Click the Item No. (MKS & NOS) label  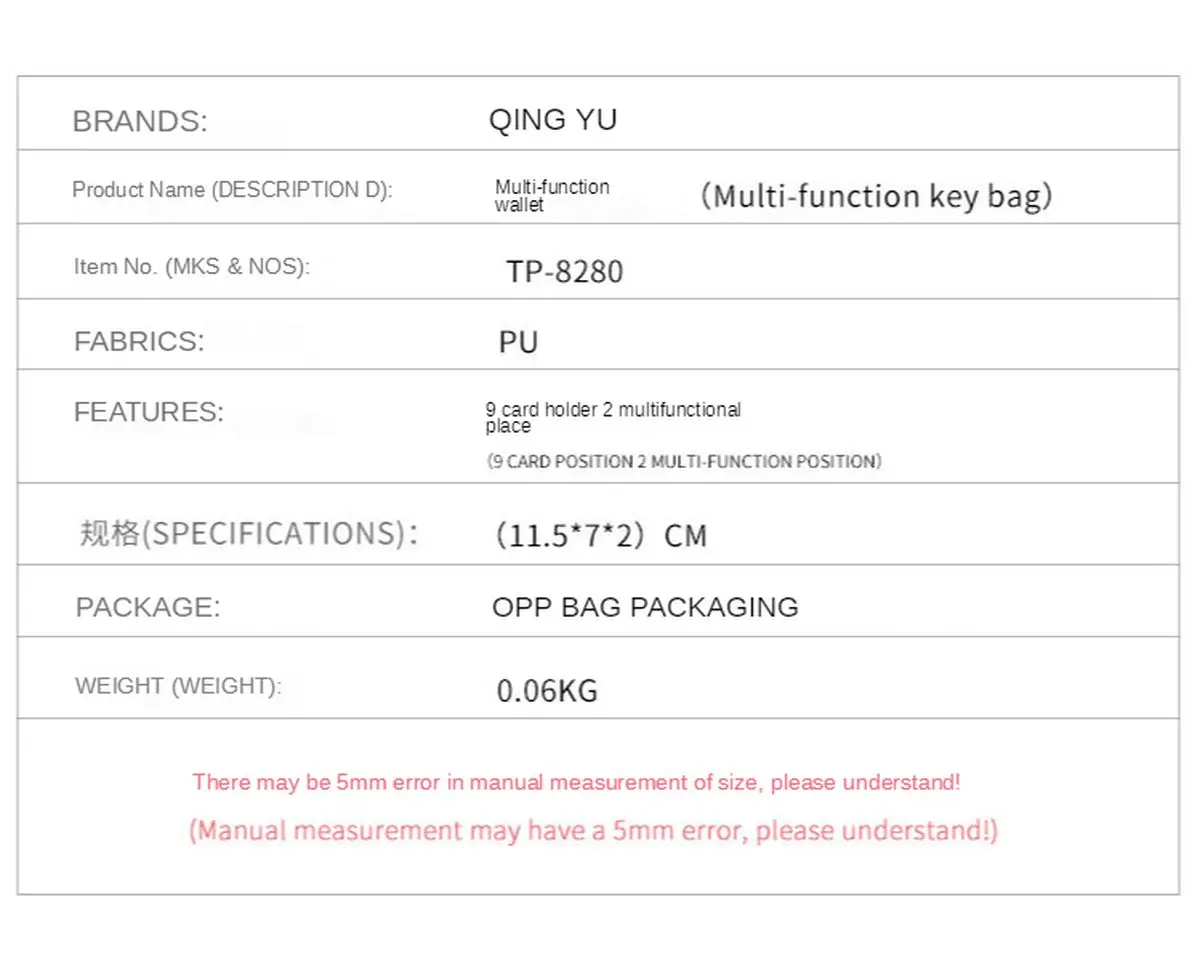(x=192, y=267)
